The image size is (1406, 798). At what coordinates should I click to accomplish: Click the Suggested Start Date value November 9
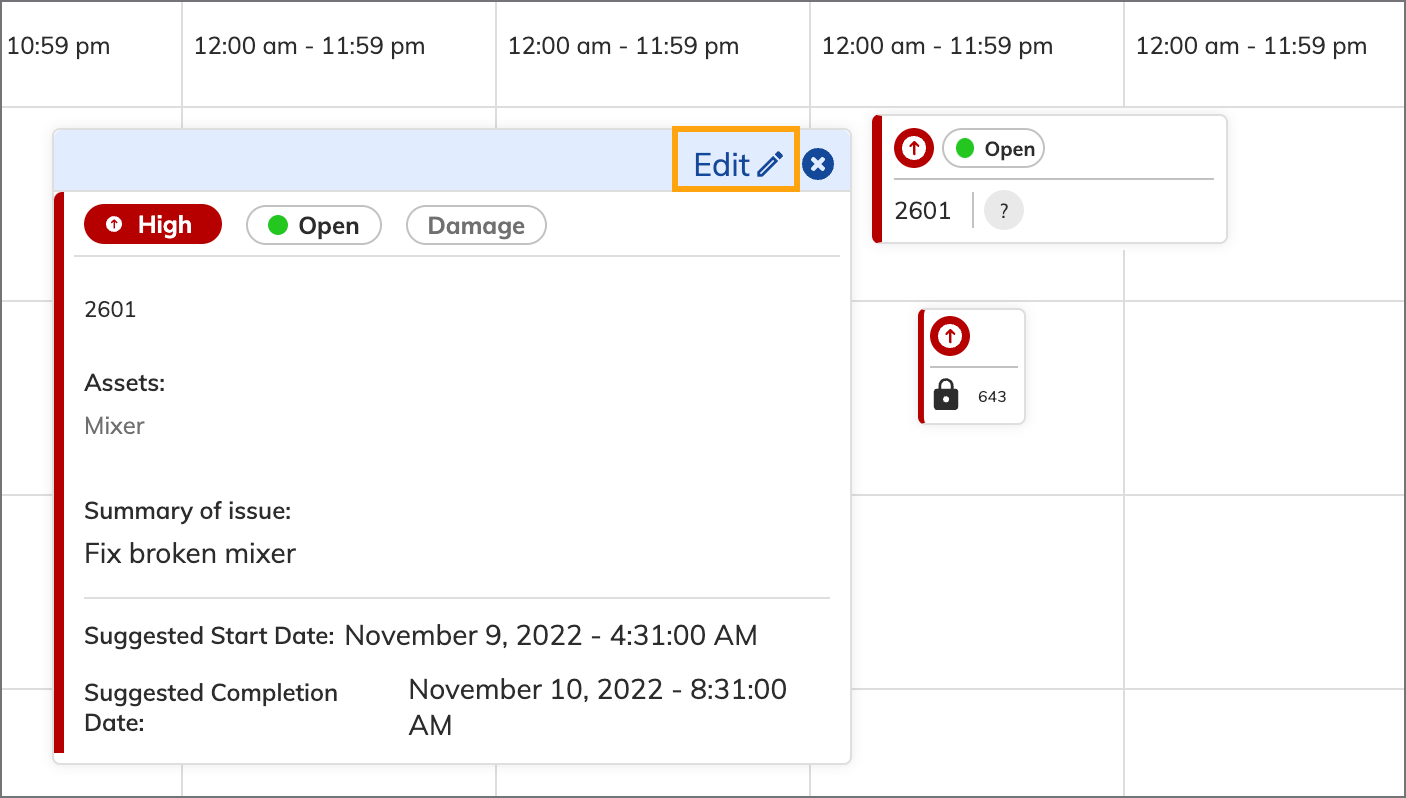551,635
